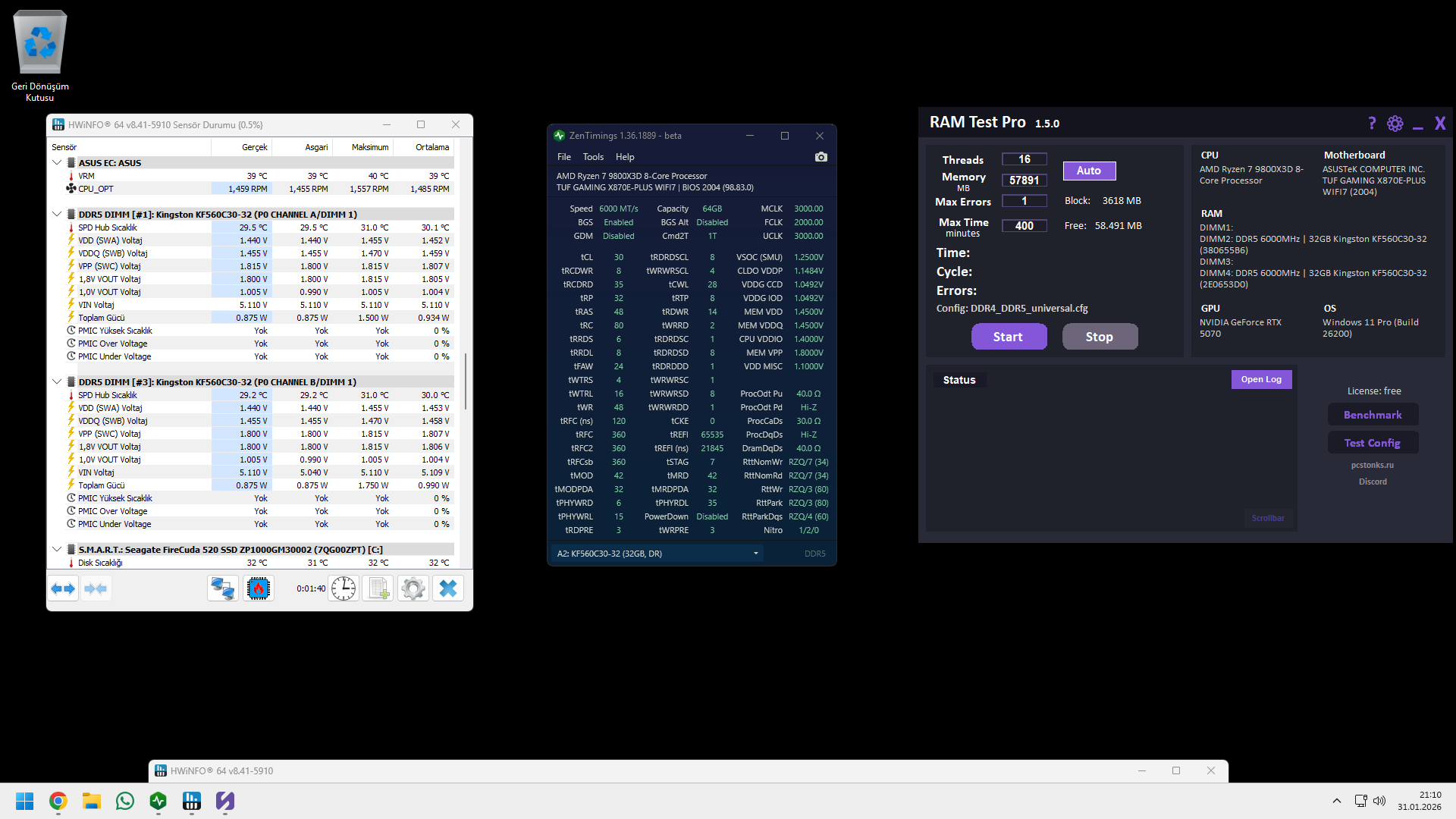Open WhatsApp from the taskbar
The width and height of the screenshot is (1456, 819).
point(125,801)
